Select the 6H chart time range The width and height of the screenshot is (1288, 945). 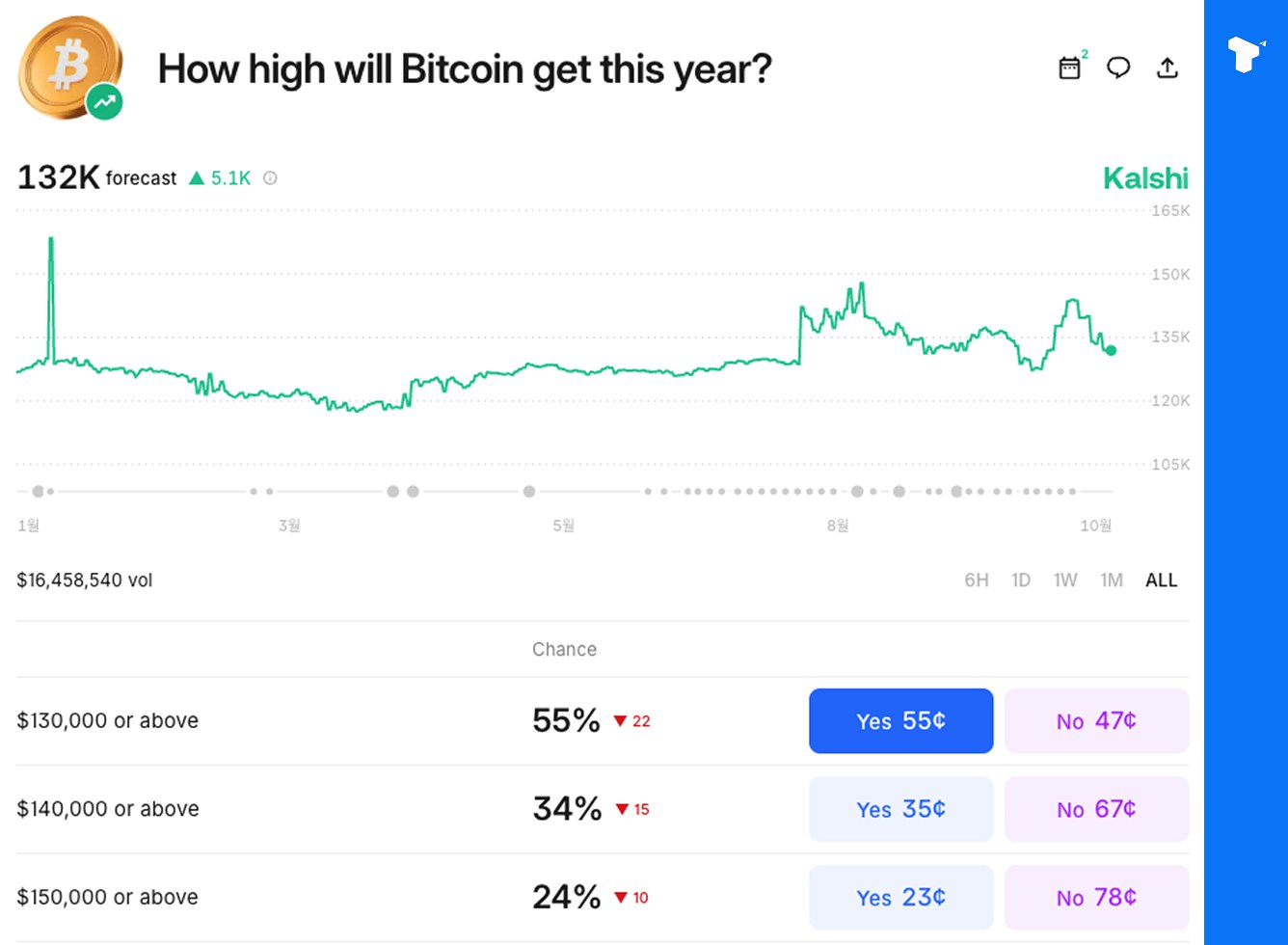pos(977,580)
